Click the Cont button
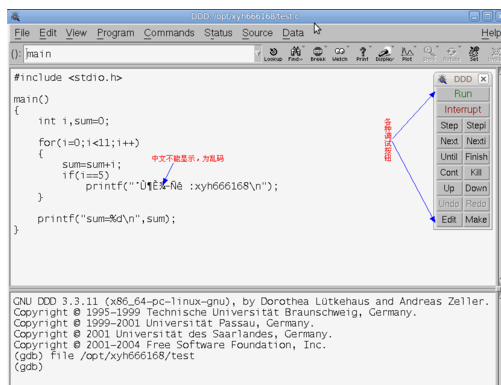The image size is (501, 385). (x=449, y=172)
